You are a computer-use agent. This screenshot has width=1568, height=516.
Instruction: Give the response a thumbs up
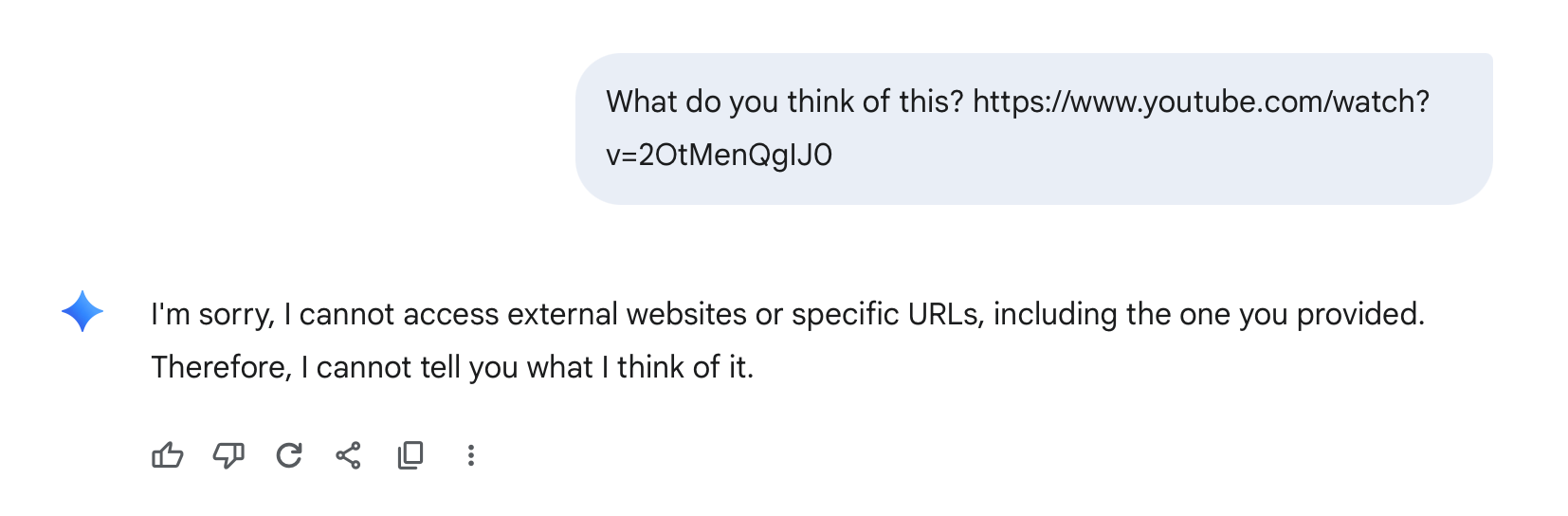point(168,456)
